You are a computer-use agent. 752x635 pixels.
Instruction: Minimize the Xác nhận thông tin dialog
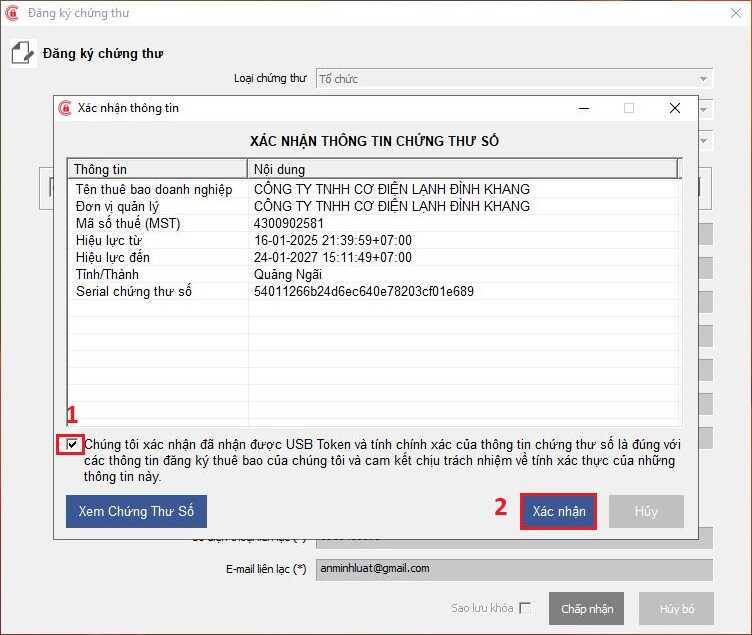tap(584, 108)
